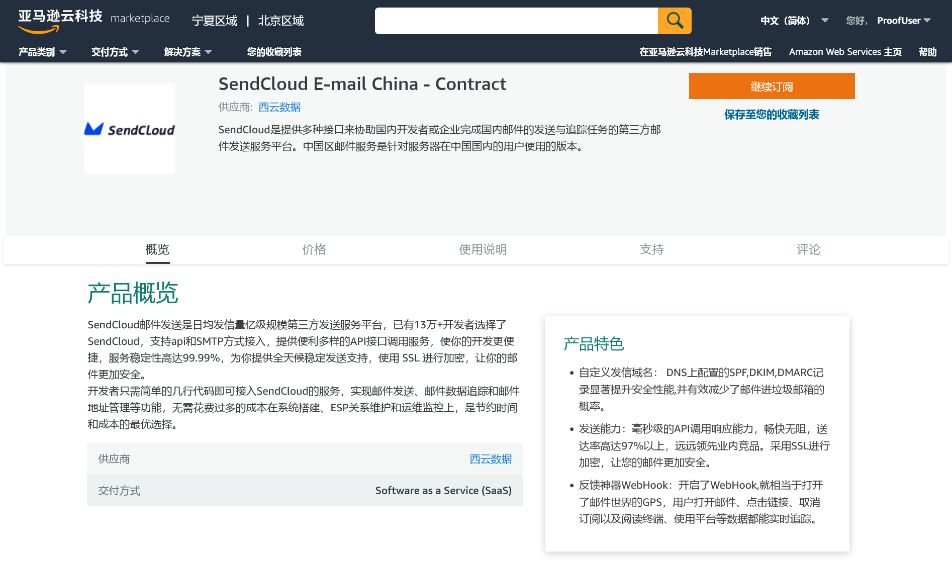Open 在亚马逊云科技Marketplace销售 link
The image size is (952, 572).
(705, 52)
